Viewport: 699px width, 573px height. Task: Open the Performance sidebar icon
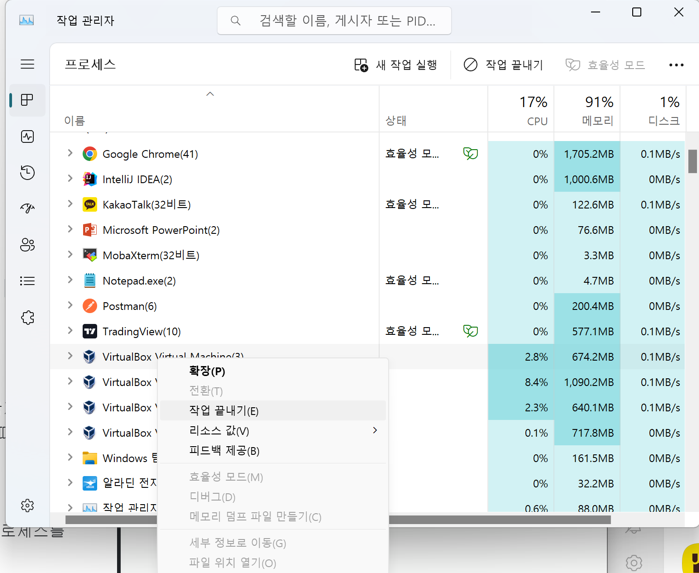click(x=27, y=136)
